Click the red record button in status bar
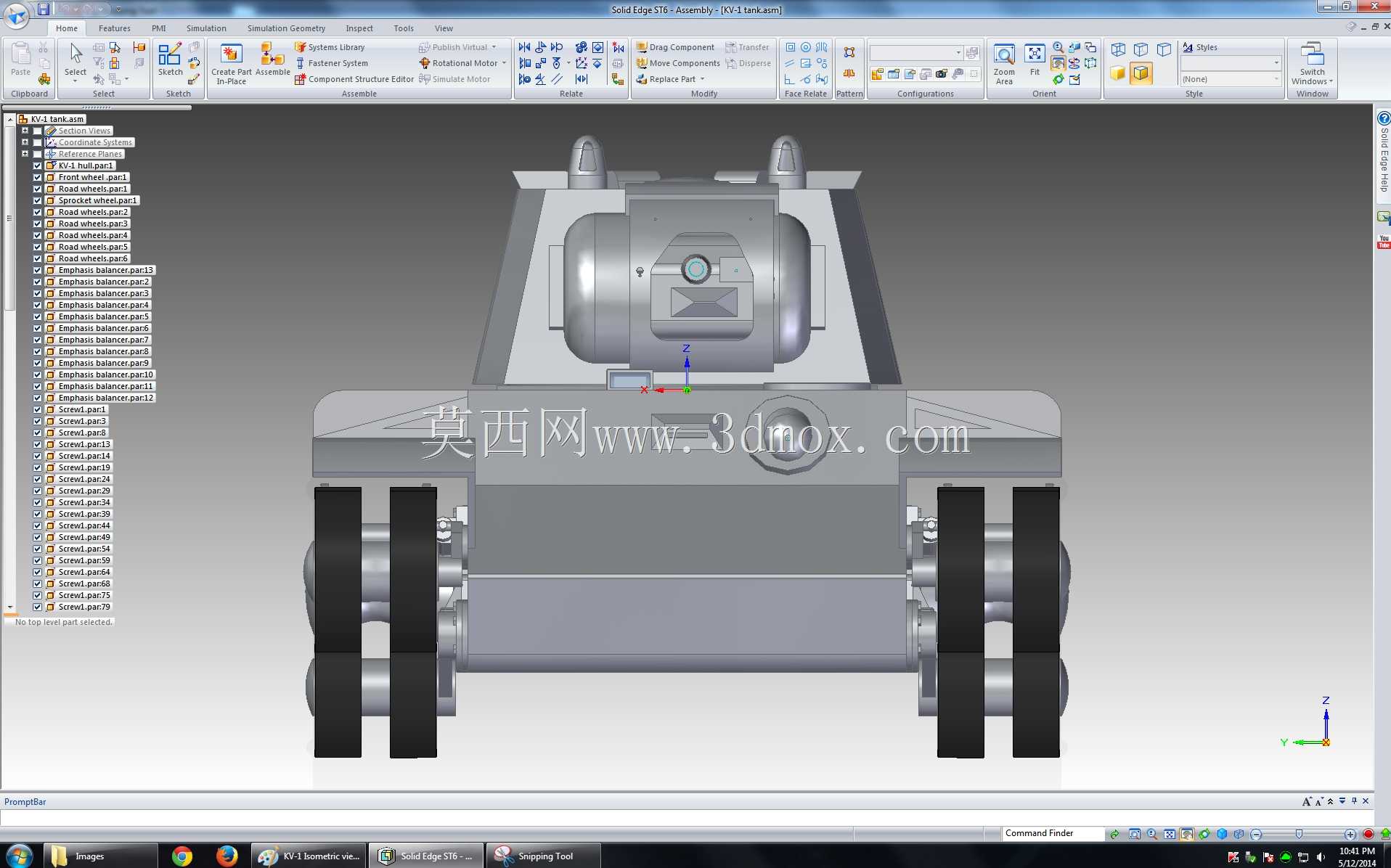 click(1368, 834)
